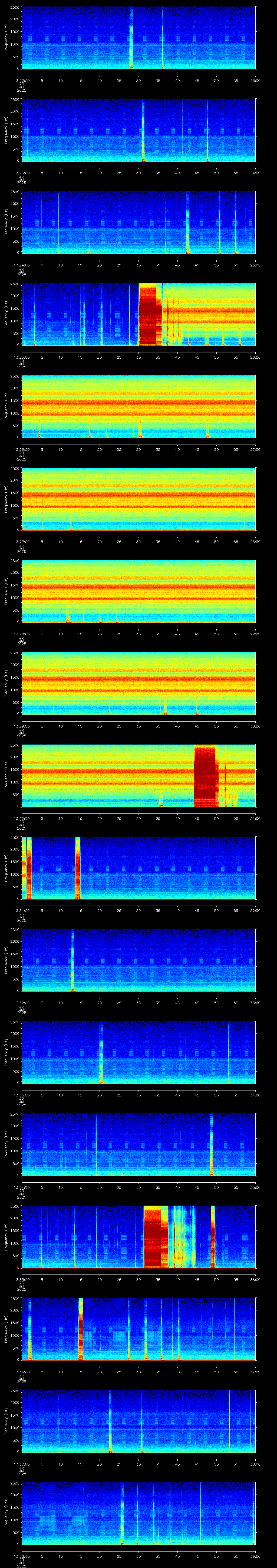Viewport: 277px width, 1568px height.
Task: Select the spike near 31 seconds in 13:23 spectrogram
Action: coord(143,130)
